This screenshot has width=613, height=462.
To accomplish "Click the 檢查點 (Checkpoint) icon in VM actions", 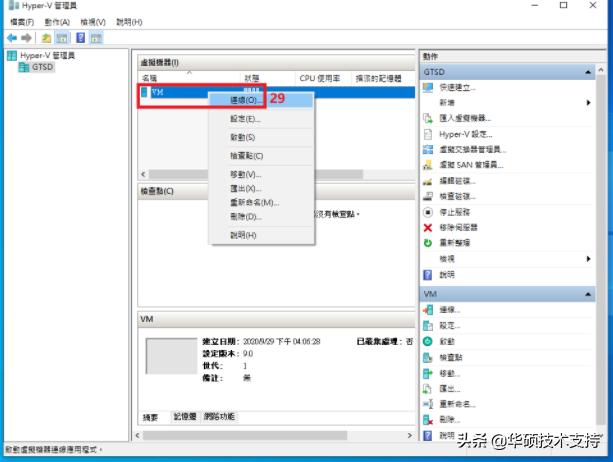I will point(428,357).
